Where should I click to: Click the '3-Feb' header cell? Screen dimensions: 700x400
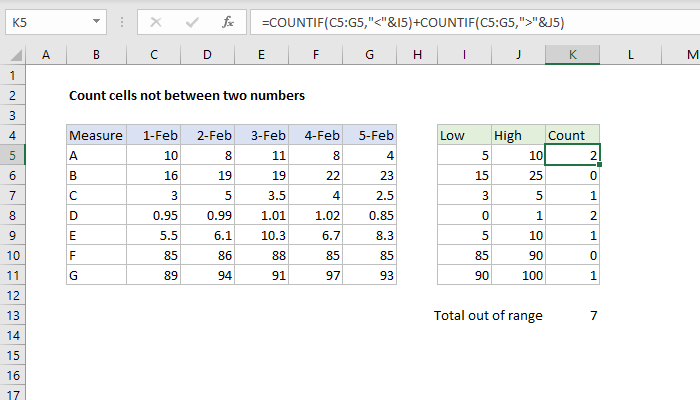[262, 135]
